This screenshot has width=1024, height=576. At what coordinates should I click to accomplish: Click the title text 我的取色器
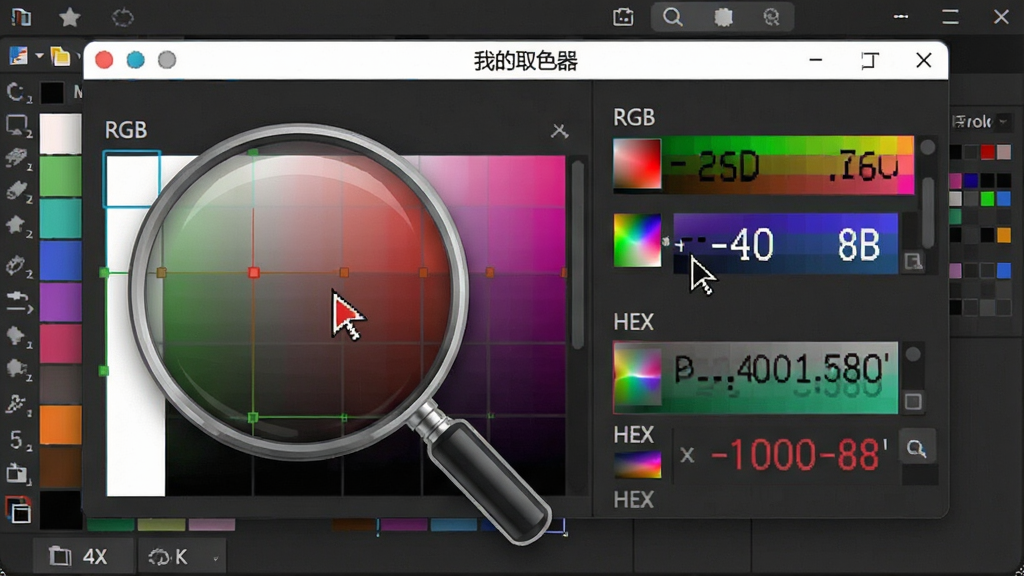coord(526,61)
